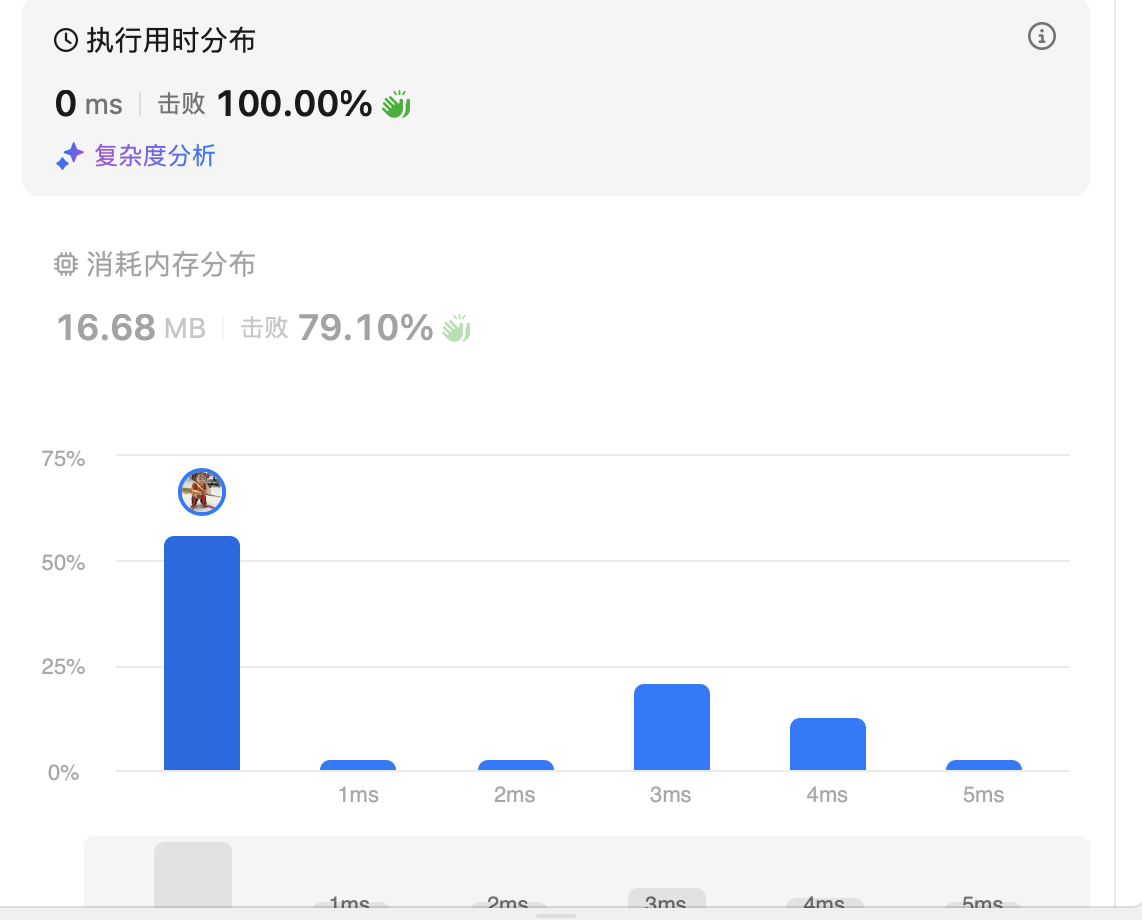Click the user avatar above the tallest bar
Image resolution: width=1142 pixels, height=920 pixels.
[x=202, y=492]
